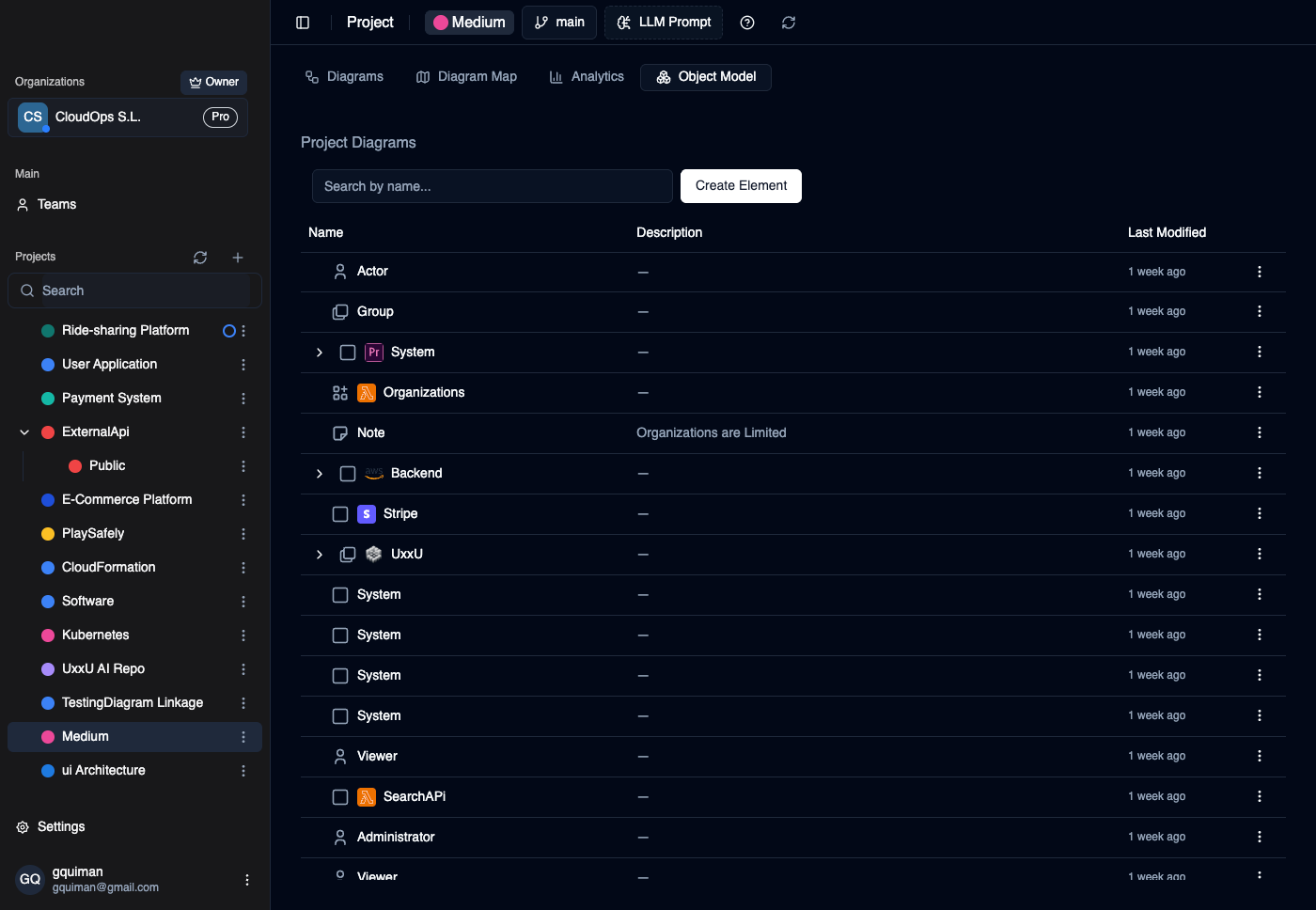The image size is (1316, 910).
Task: Click the Pro plan badge
Action: click(220, 118)
